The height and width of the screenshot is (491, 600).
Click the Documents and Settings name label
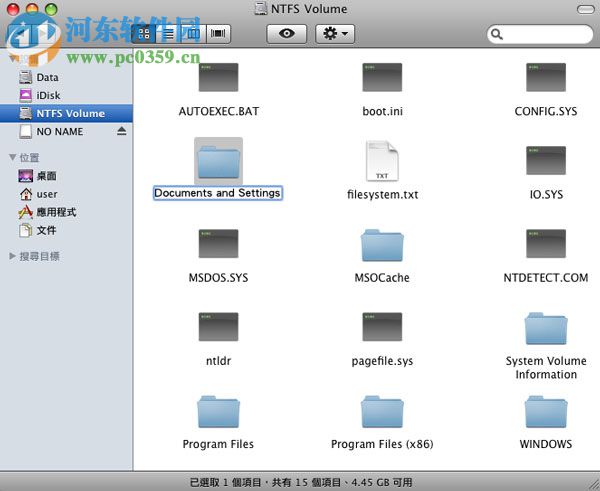218,193
